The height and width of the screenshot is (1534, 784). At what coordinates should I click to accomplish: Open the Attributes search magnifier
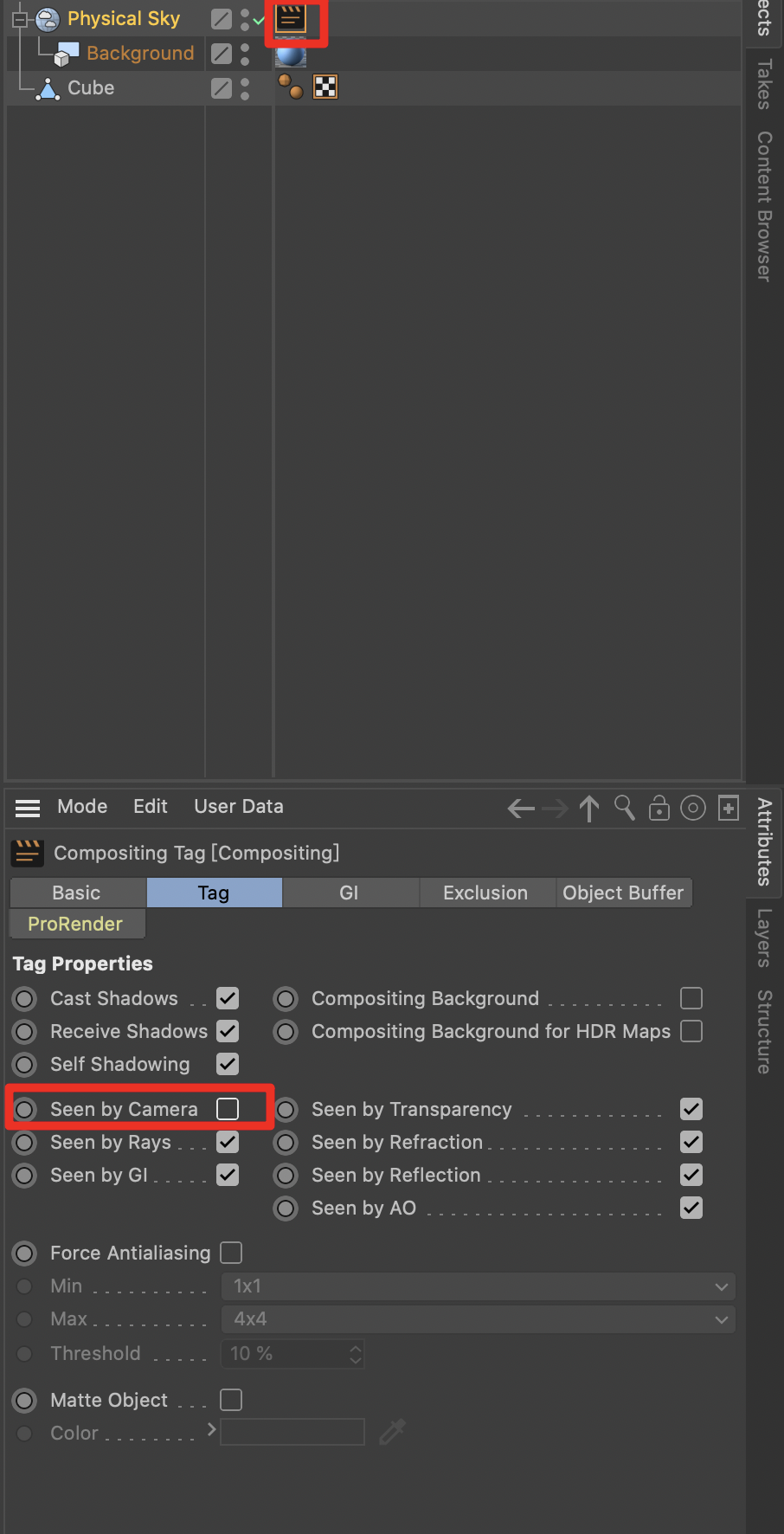coord(625,808)
